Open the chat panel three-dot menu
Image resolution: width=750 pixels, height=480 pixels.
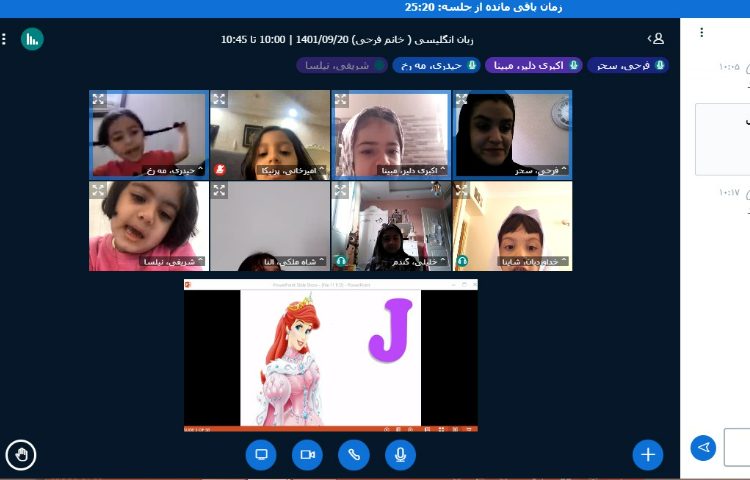[x=701, y=32]
